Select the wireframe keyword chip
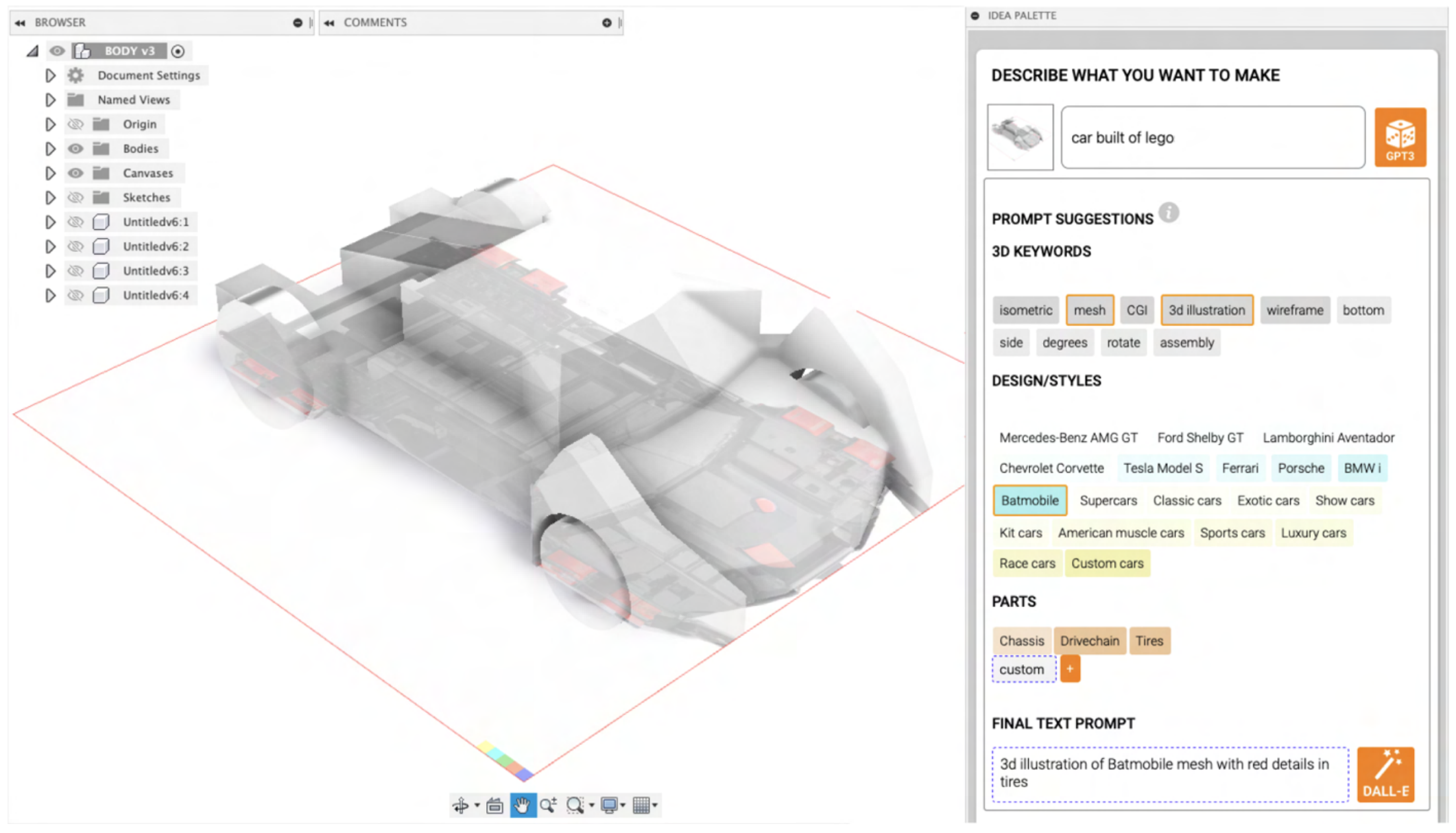The height and width of the screenshot is (833, 1456). [x=1295, y=310]
